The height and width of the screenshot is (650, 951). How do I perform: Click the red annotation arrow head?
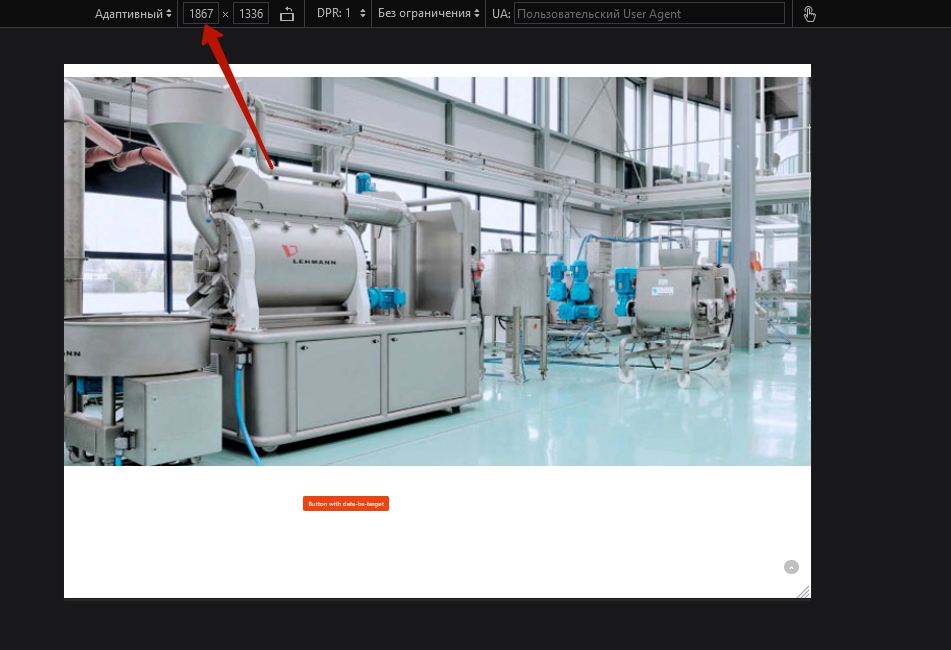pos(210,36)
